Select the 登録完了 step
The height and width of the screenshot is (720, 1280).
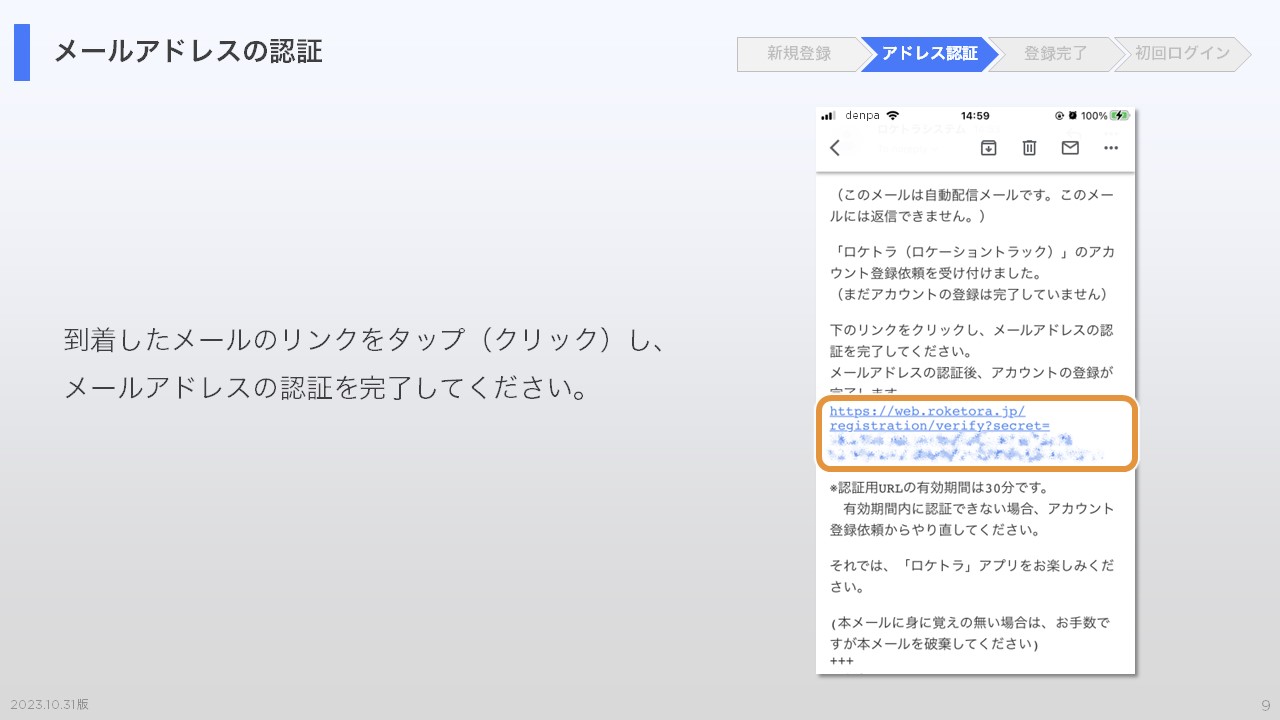click(x=1055, y=54)
